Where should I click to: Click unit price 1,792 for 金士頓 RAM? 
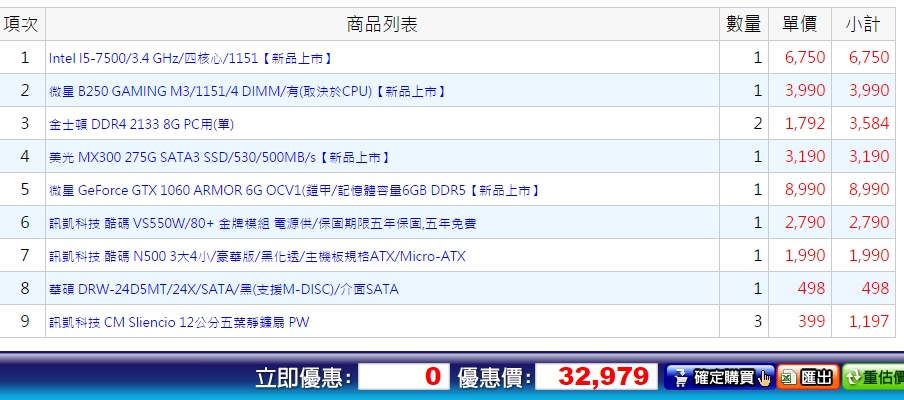point(805,123)
